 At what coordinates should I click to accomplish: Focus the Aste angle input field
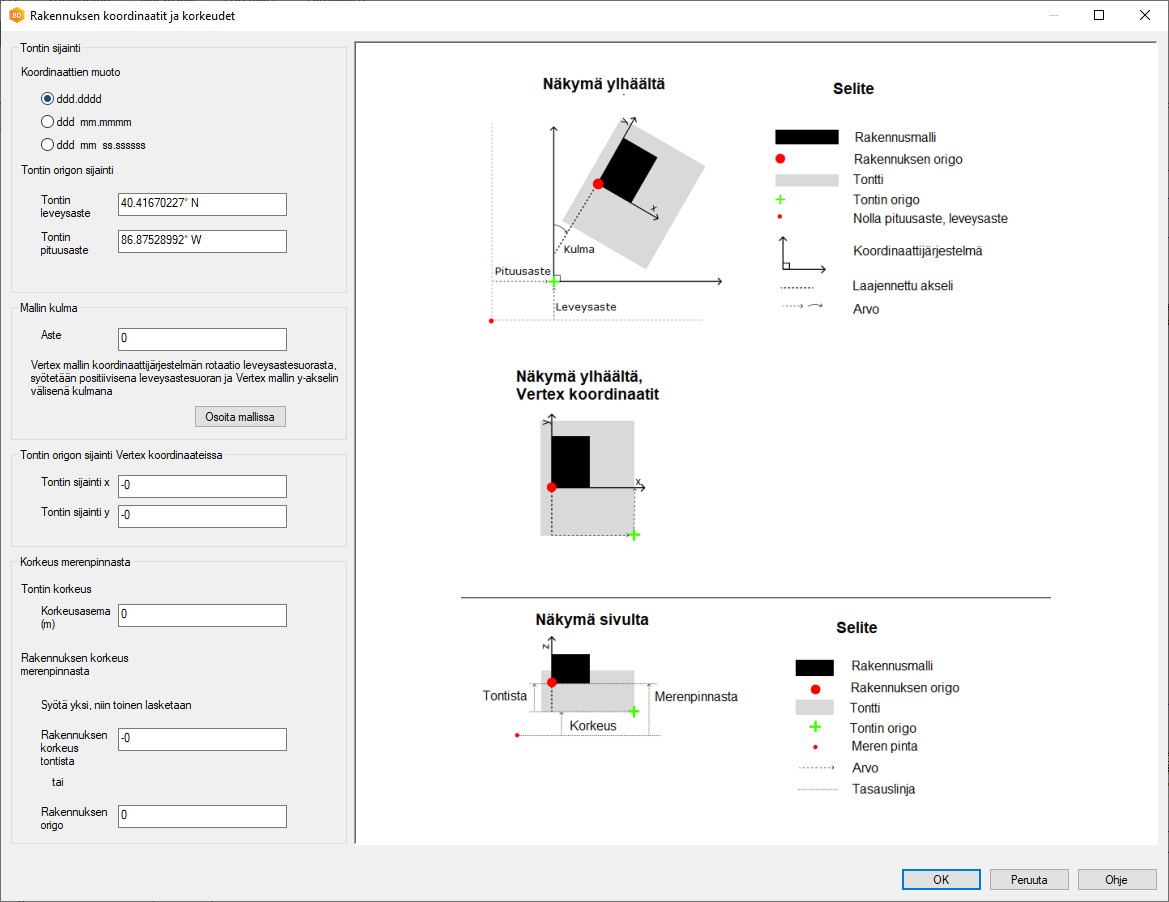[x=202, y=339]
